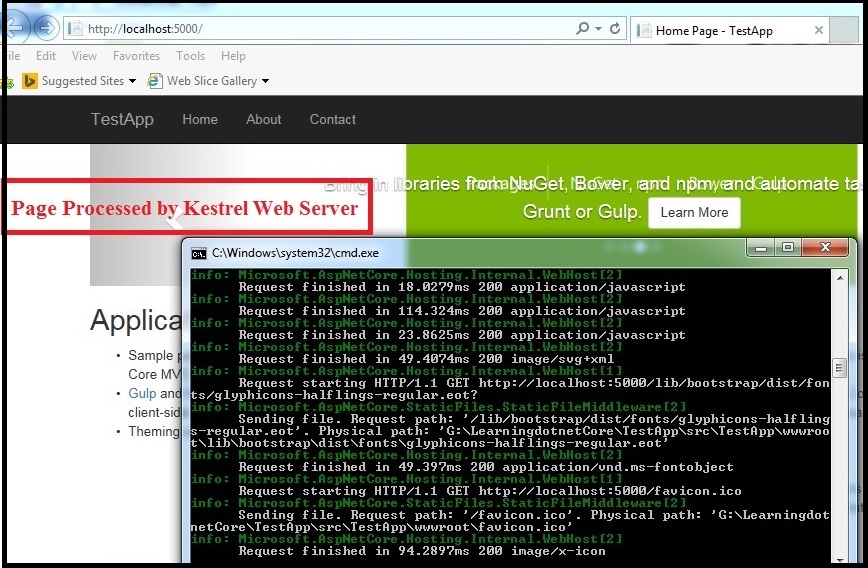Open the Help menu
The height and width of the screenshot is (568, 868).
[x=233, y=56]
